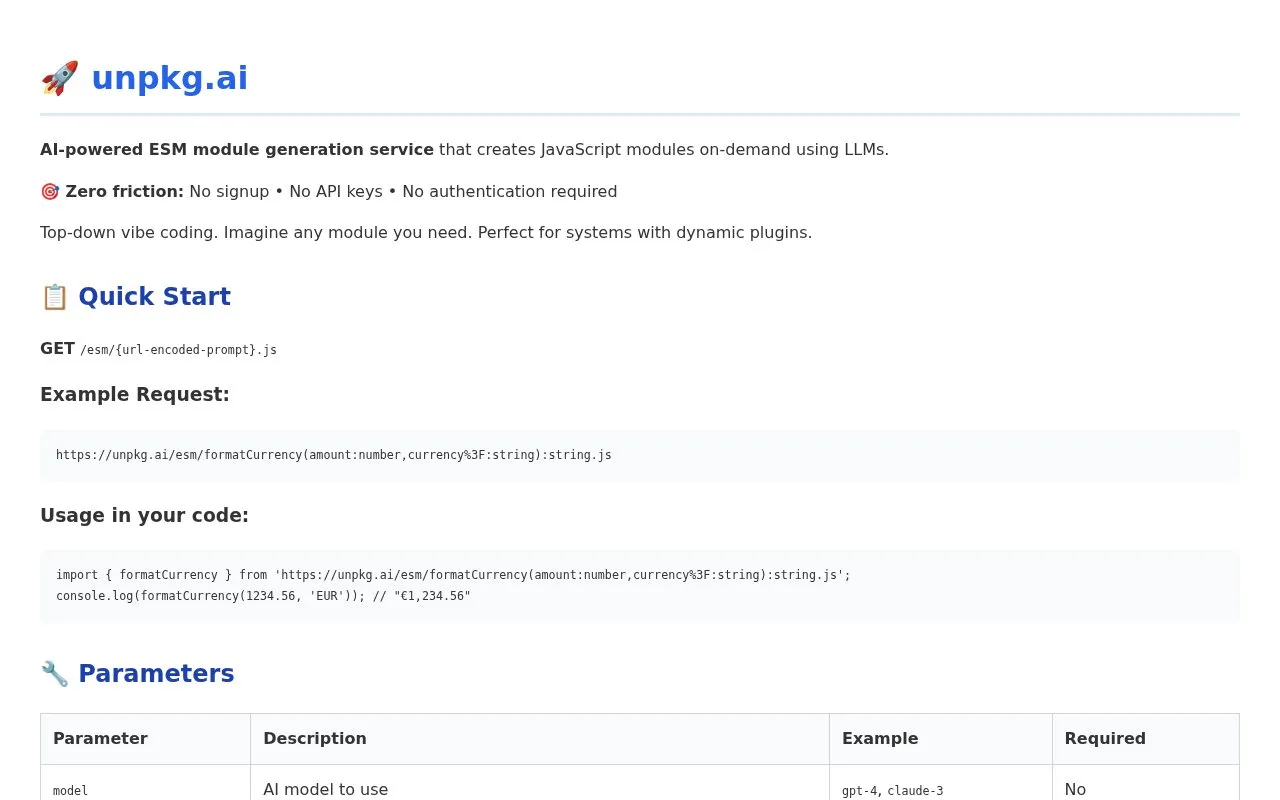Click the Example column header
Viewport: 1280px width, 800px height.
[941, 739]
